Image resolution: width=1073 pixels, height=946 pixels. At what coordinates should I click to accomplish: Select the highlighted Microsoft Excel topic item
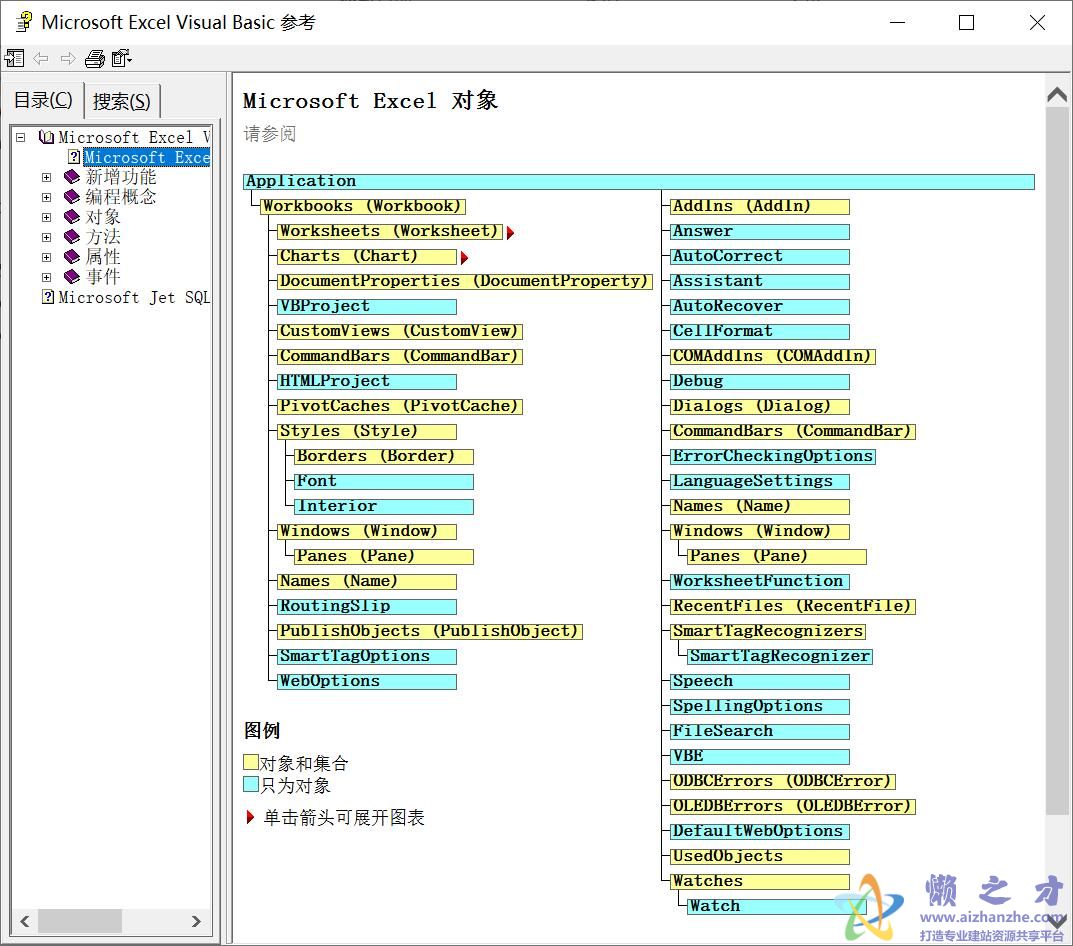pyautogui.click(x=146, y=157)
